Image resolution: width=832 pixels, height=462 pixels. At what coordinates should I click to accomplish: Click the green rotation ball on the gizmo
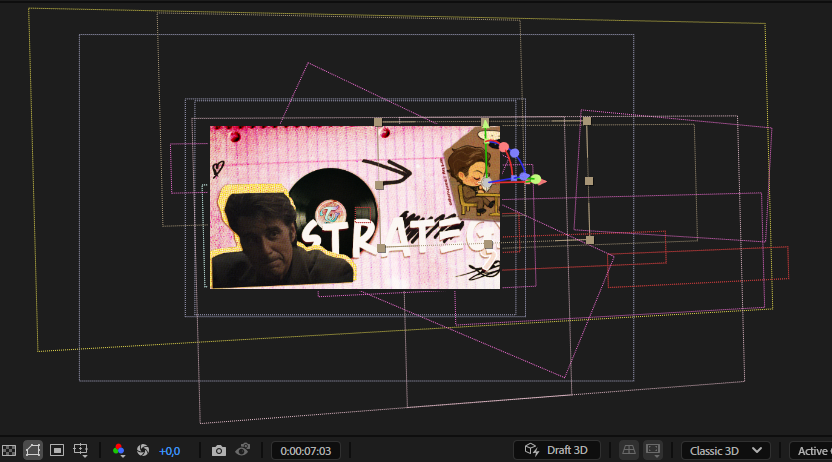click(535, 179)
